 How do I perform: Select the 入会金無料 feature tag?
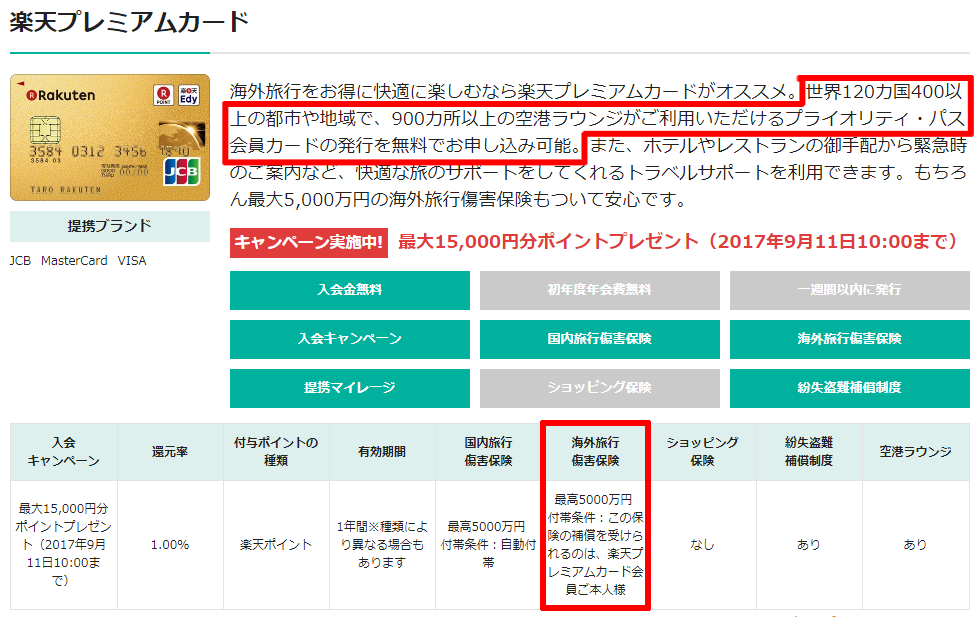tap(350, 290)
